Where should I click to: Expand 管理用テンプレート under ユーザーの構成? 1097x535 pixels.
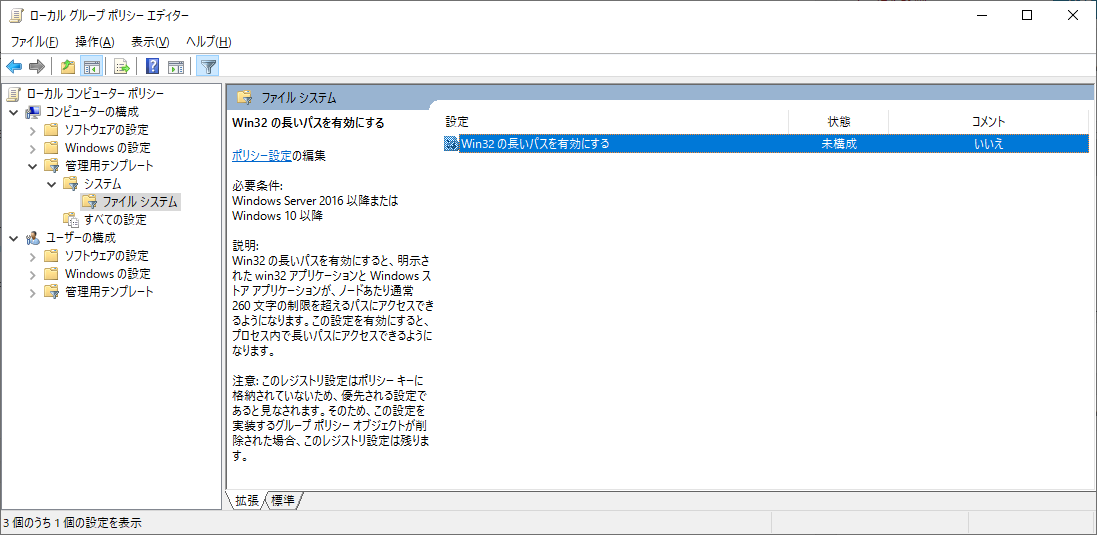(x=32, y=292)
